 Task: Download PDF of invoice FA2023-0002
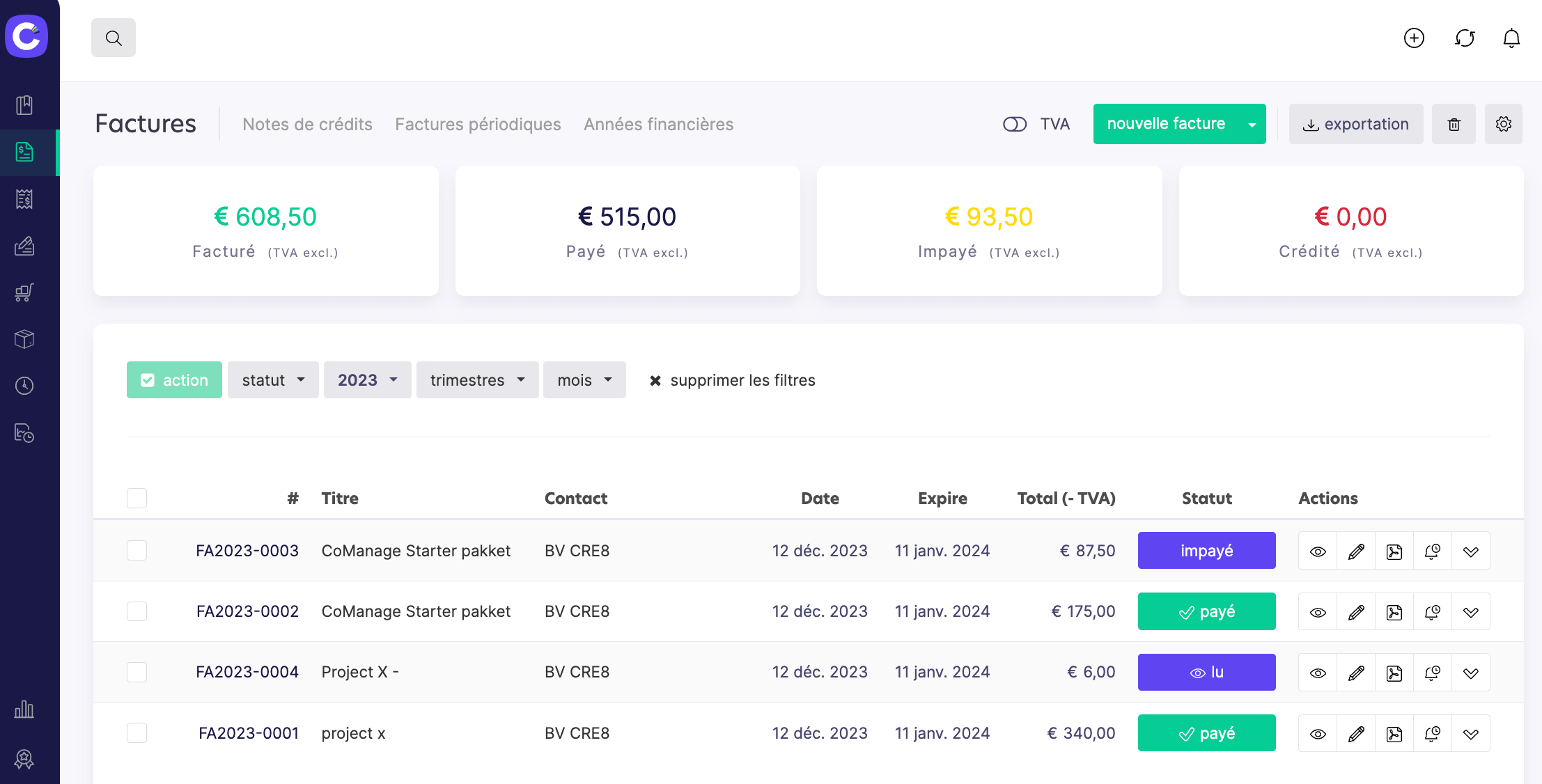coord(1394,612)
